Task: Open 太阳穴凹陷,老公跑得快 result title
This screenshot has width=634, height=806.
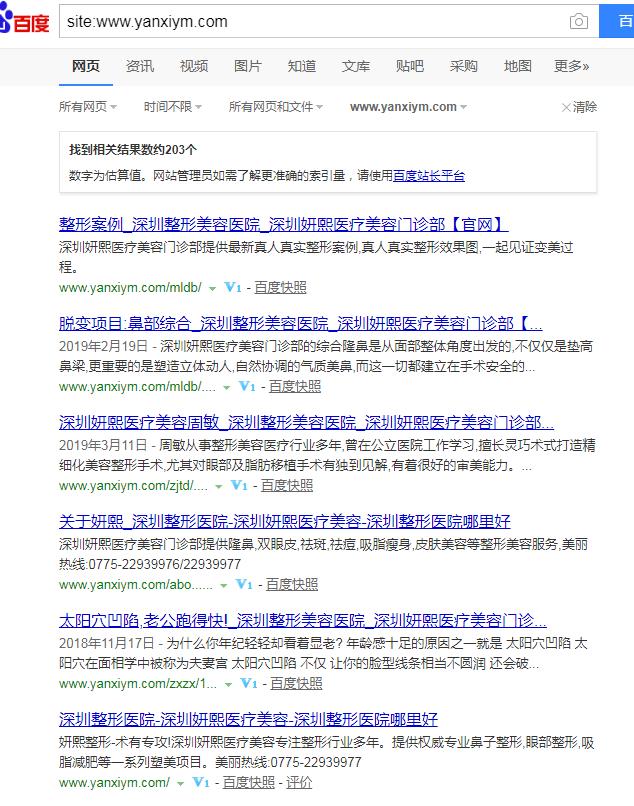Action: click(x=303, y=620)
